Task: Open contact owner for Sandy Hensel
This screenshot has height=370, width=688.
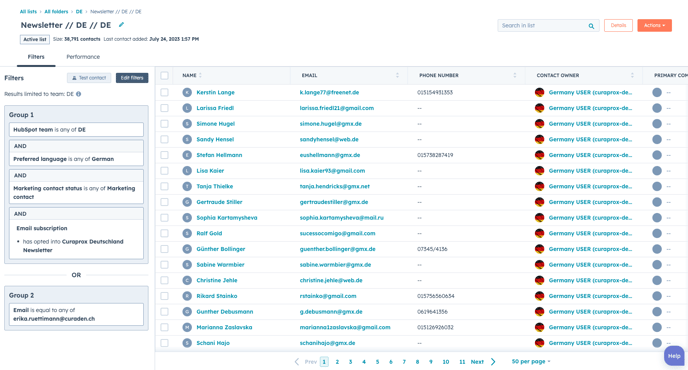Action: click(x=590, y=140)
